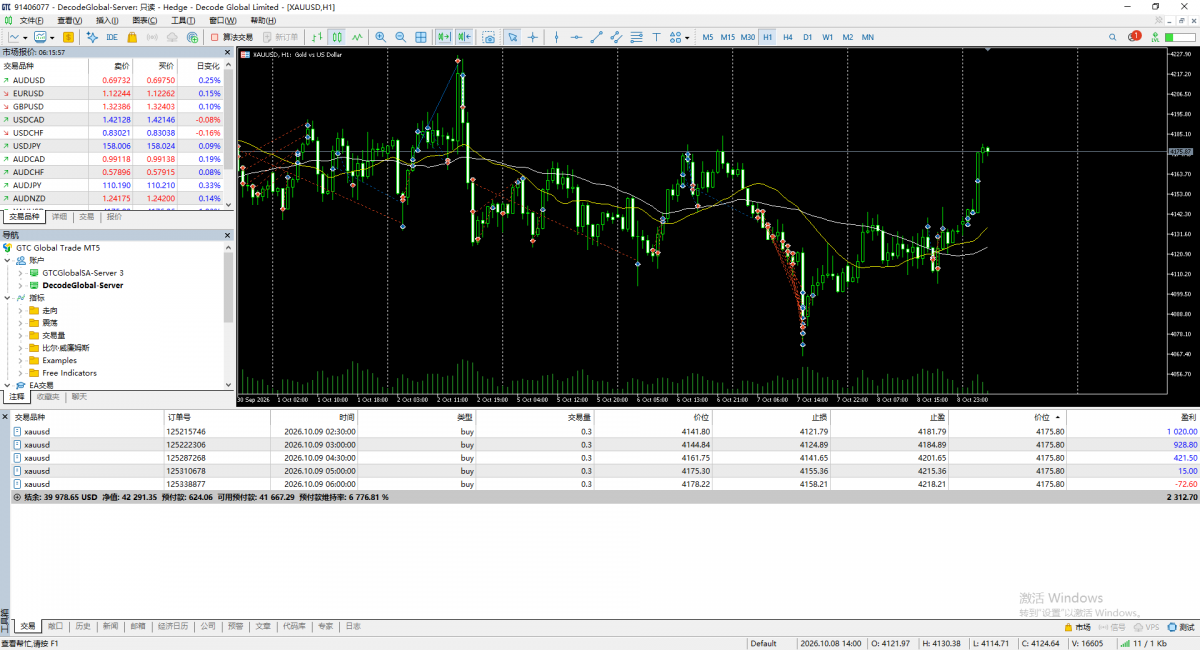Select the text label tool
This screenshot has width=1200, height=650.
pos(657,37)
